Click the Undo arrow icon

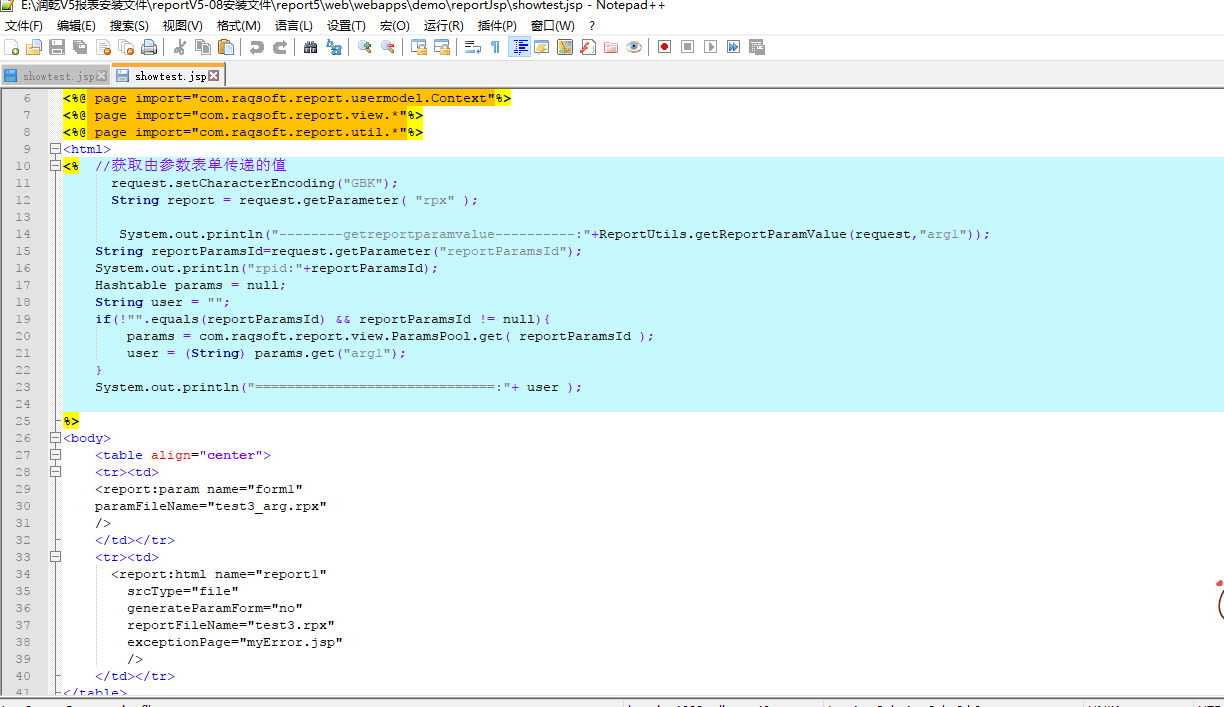pos(257,47)
